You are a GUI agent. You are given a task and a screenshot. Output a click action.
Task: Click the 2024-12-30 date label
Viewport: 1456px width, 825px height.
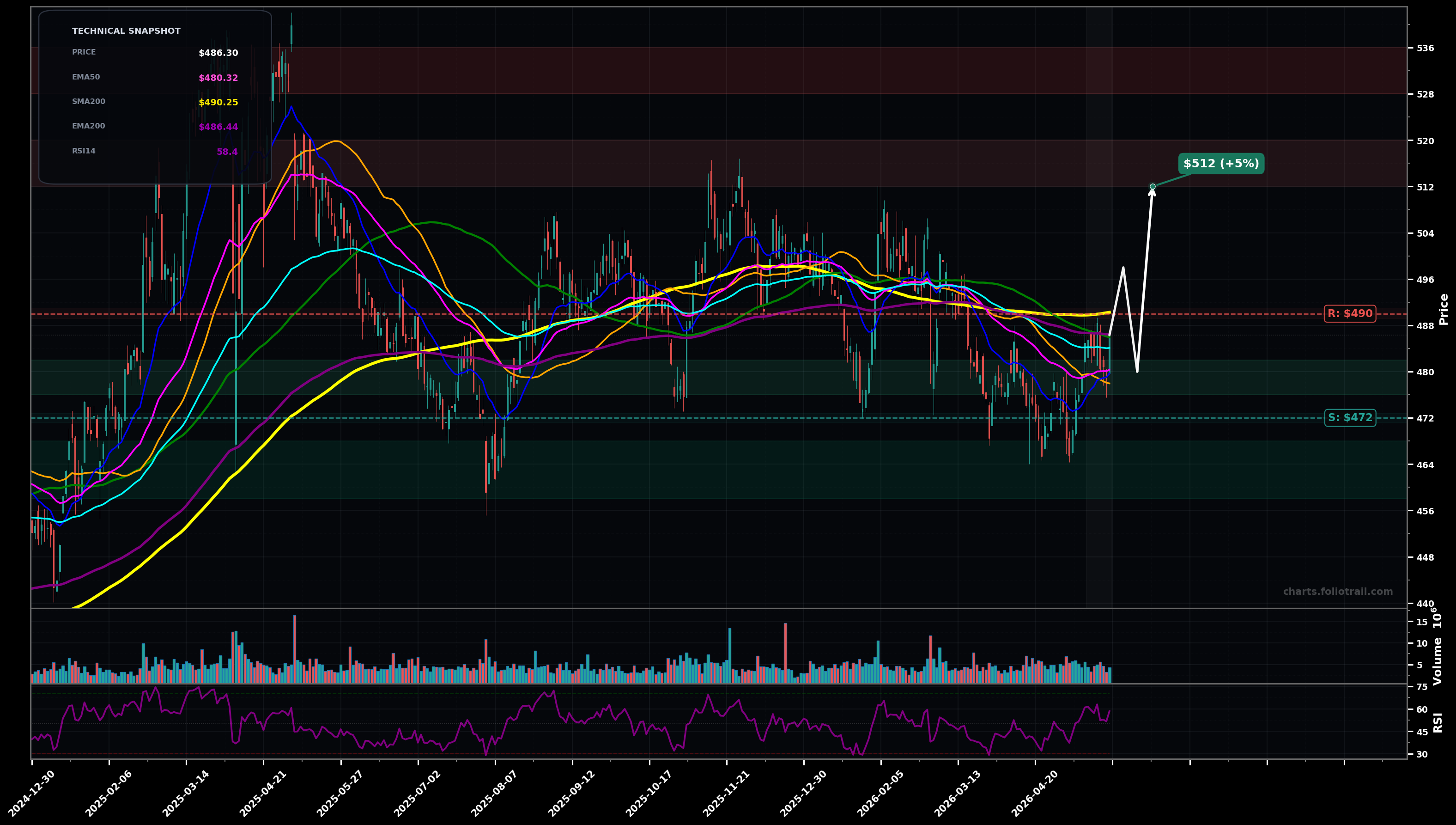pos(31,793)
